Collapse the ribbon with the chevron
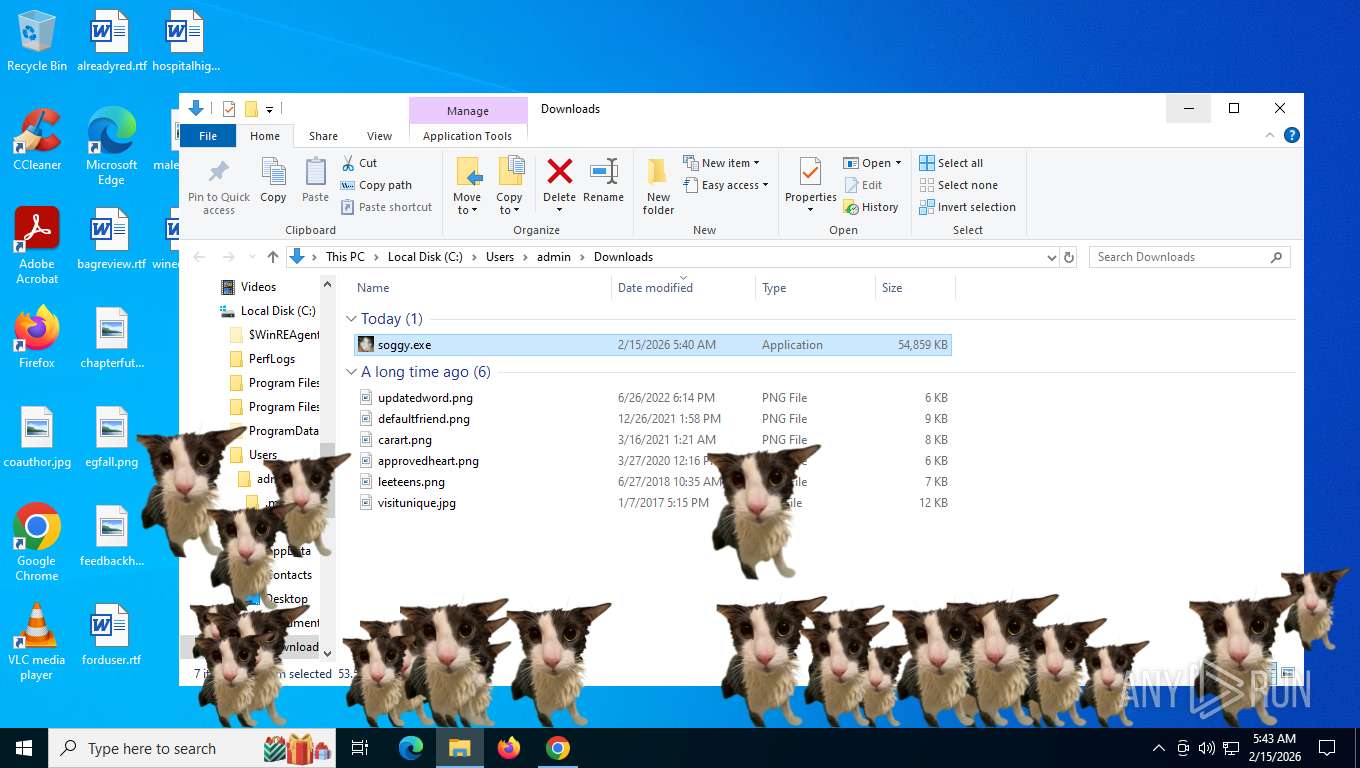 coord(1270,136)
